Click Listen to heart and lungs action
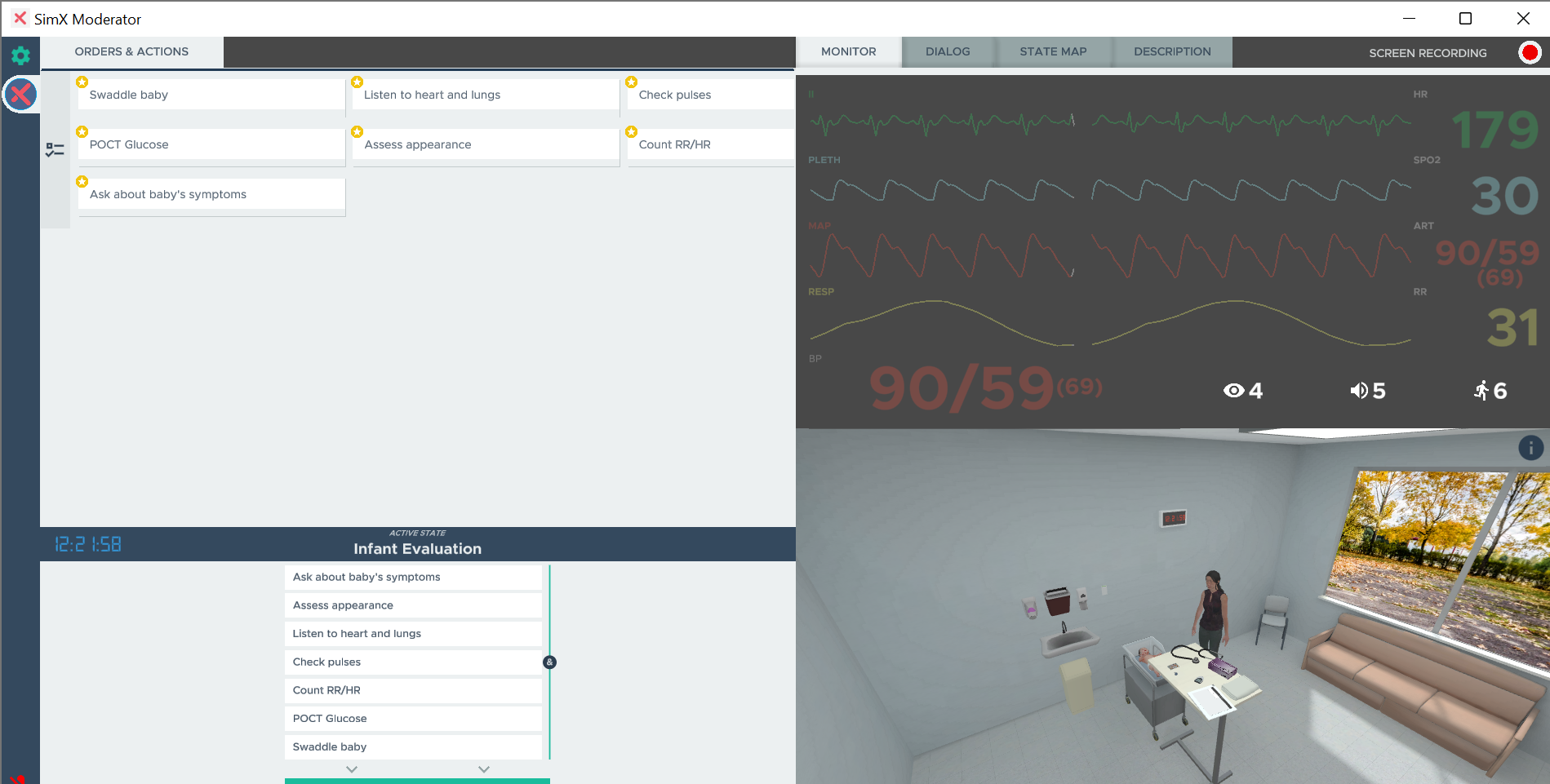 [x=485, y=95]
